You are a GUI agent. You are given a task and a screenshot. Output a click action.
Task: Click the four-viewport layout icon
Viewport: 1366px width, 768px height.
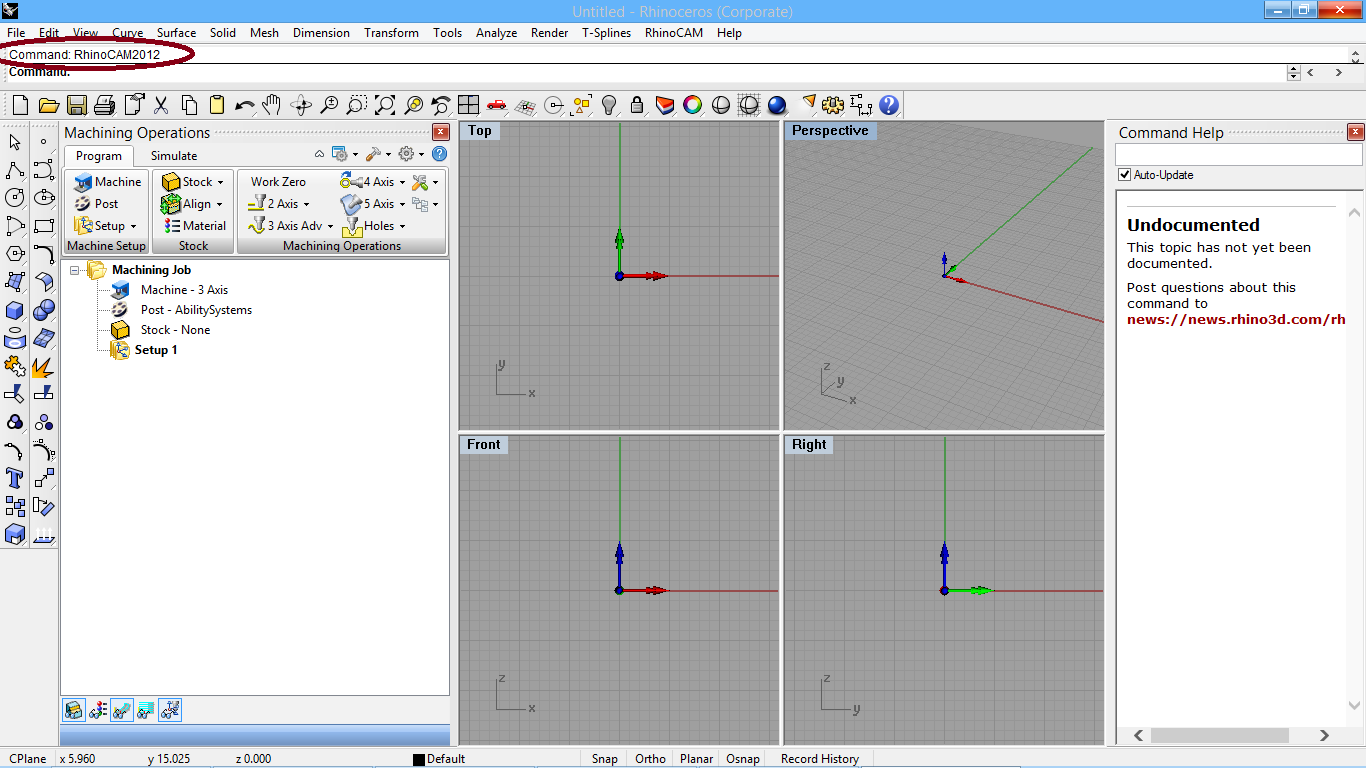469,105
